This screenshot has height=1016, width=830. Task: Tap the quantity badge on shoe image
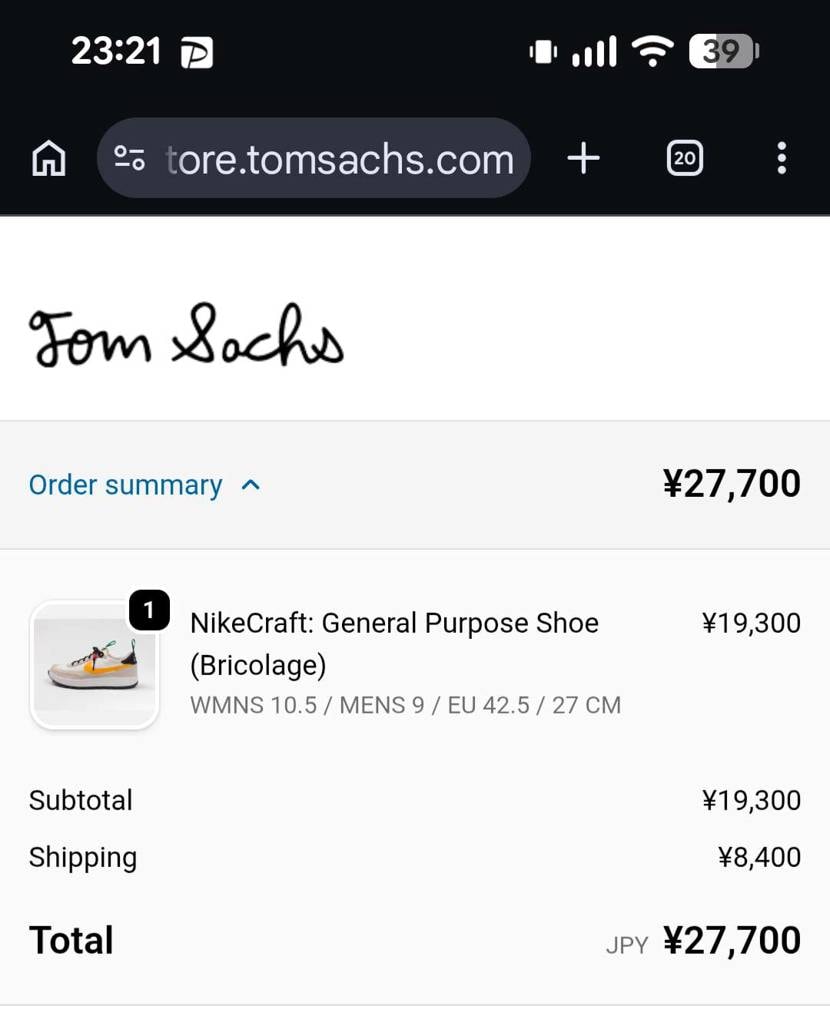coord(149,611)
